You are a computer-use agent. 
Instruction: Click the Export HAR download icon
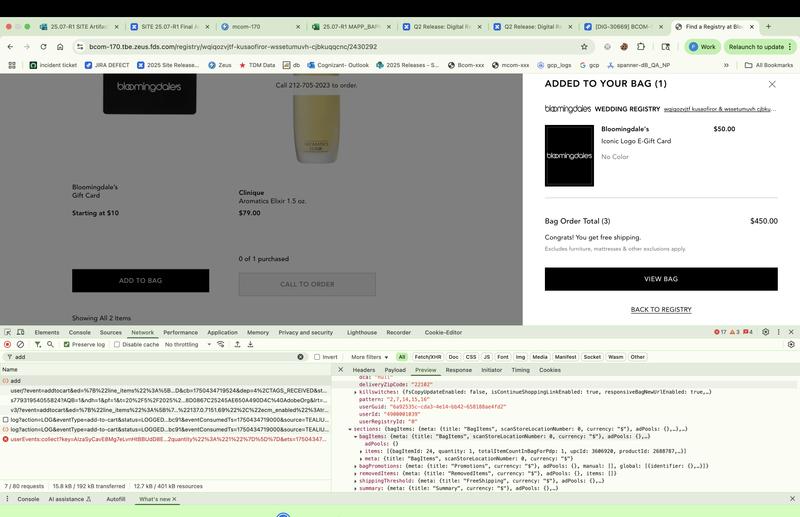point(251,344)
